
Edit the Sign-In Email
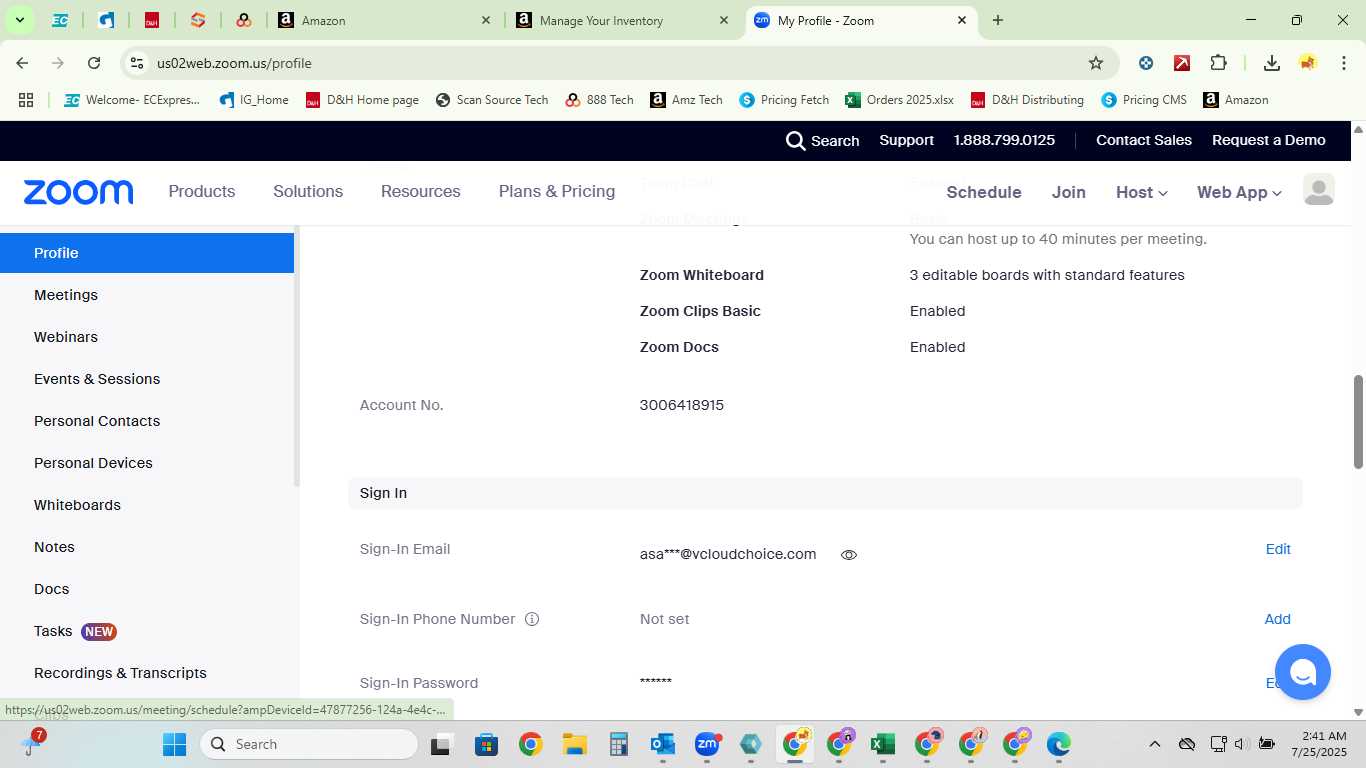point(1278,549)
